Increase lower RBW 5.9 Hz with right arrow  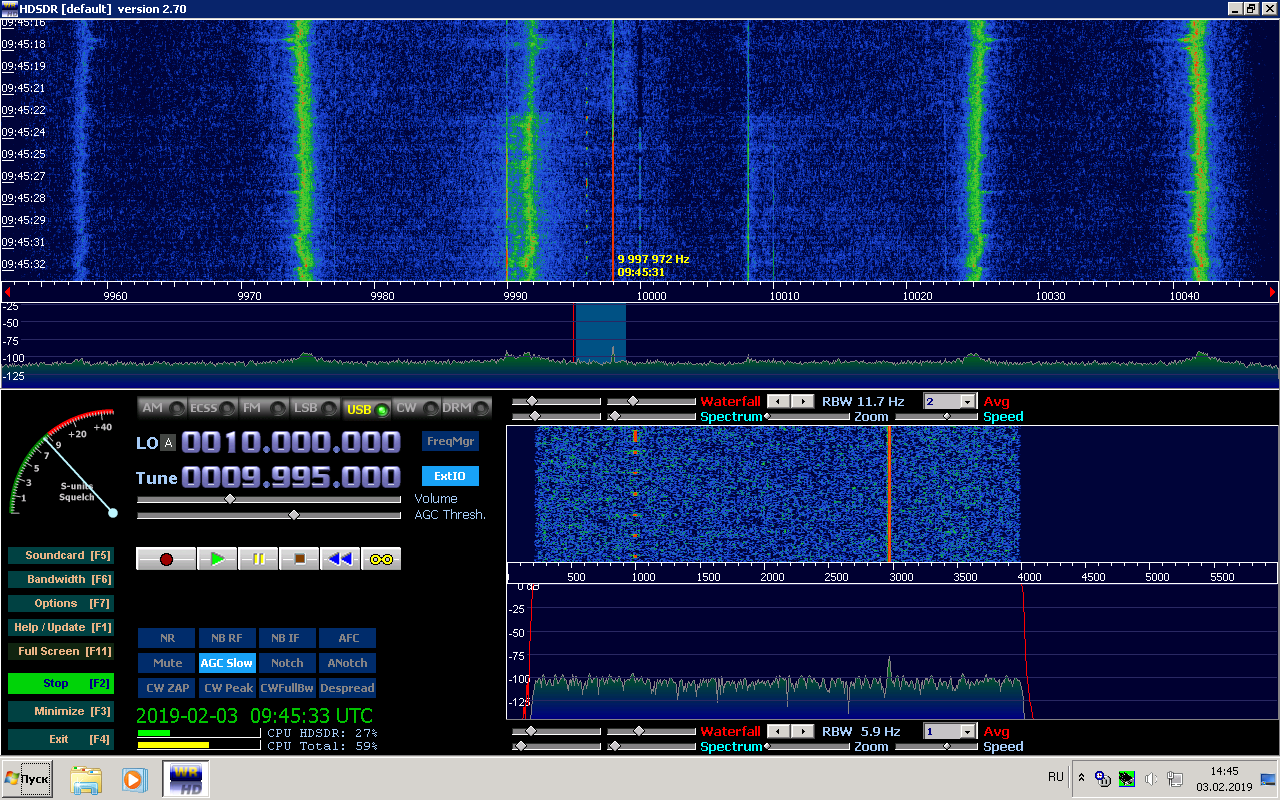click(803, 731)
